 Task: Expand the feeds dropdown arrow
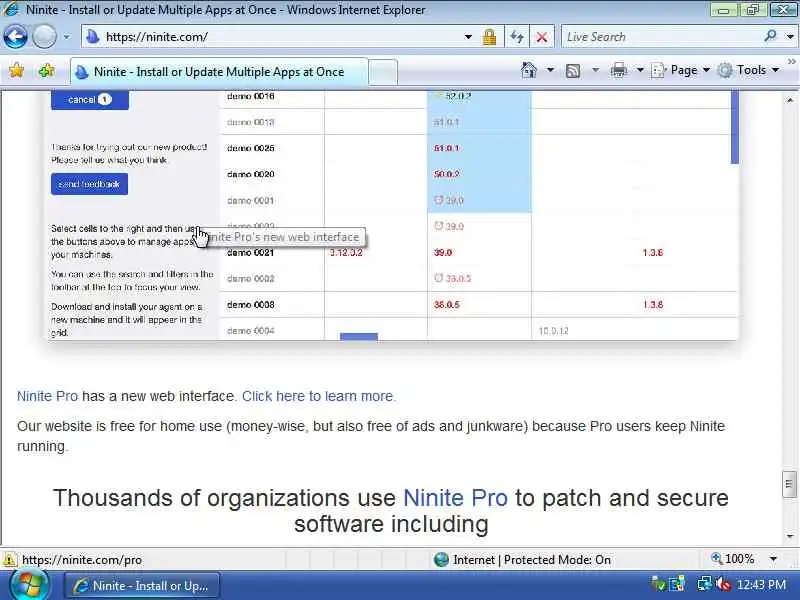pyautogui.click(x=595, y=70)
